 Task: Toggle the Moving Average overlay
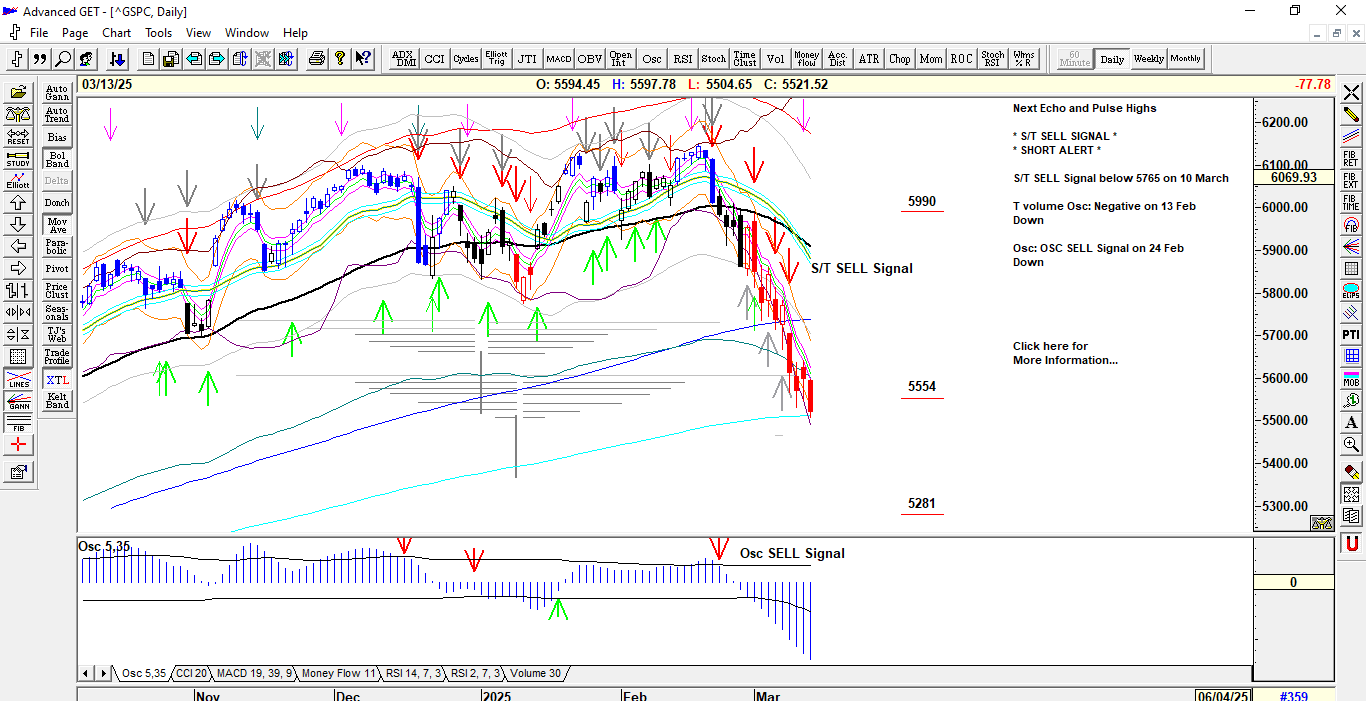tap(57, 225)
